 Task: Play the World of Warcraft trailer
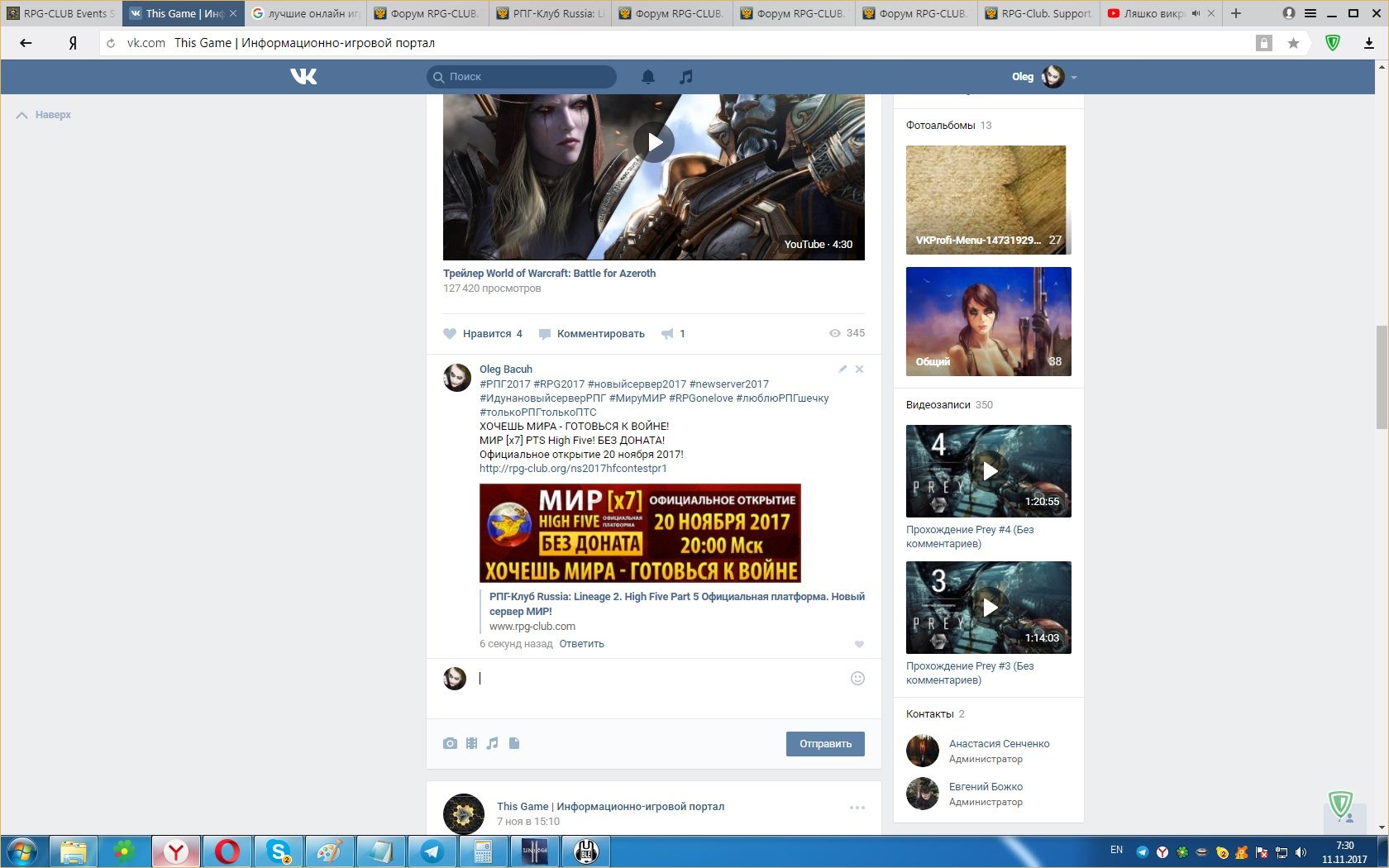pyautogui.click(x=653, y=143)
